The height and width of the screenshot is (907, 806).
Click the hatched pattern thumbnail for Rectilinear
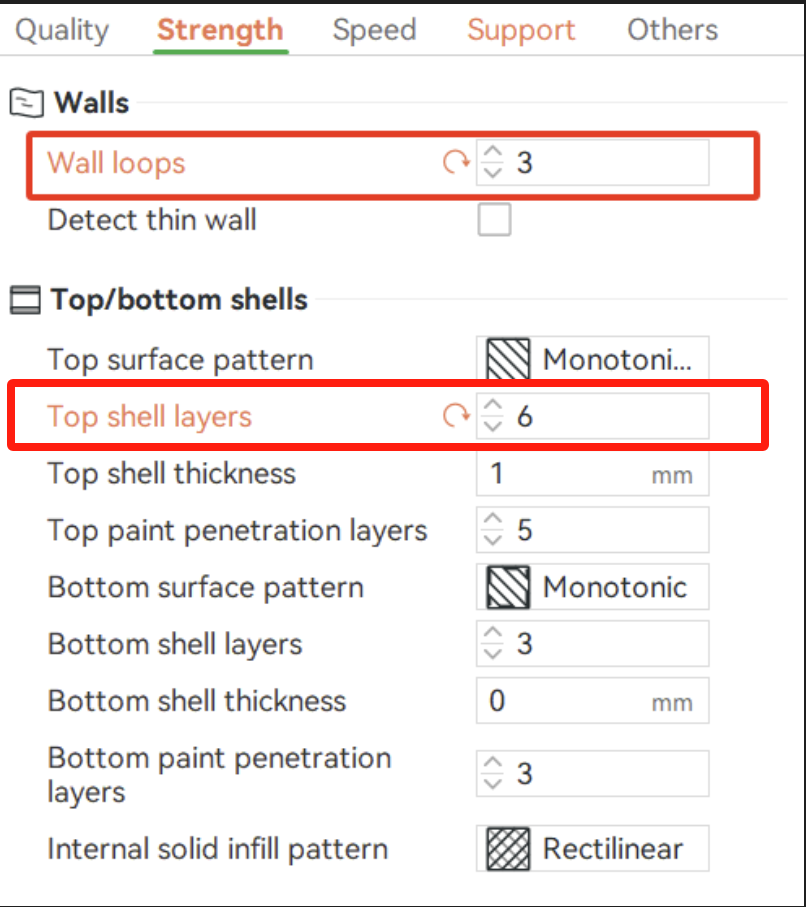pyautogui.click(x=507, y=848)
